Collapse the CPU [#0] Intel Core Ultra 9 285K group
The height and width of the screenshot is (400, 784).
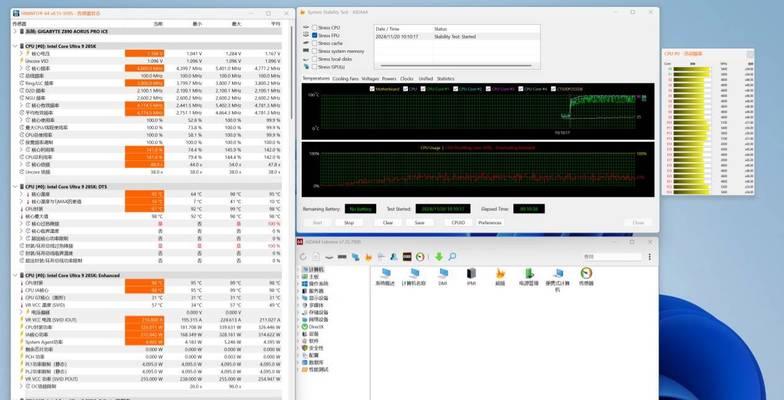15,46
